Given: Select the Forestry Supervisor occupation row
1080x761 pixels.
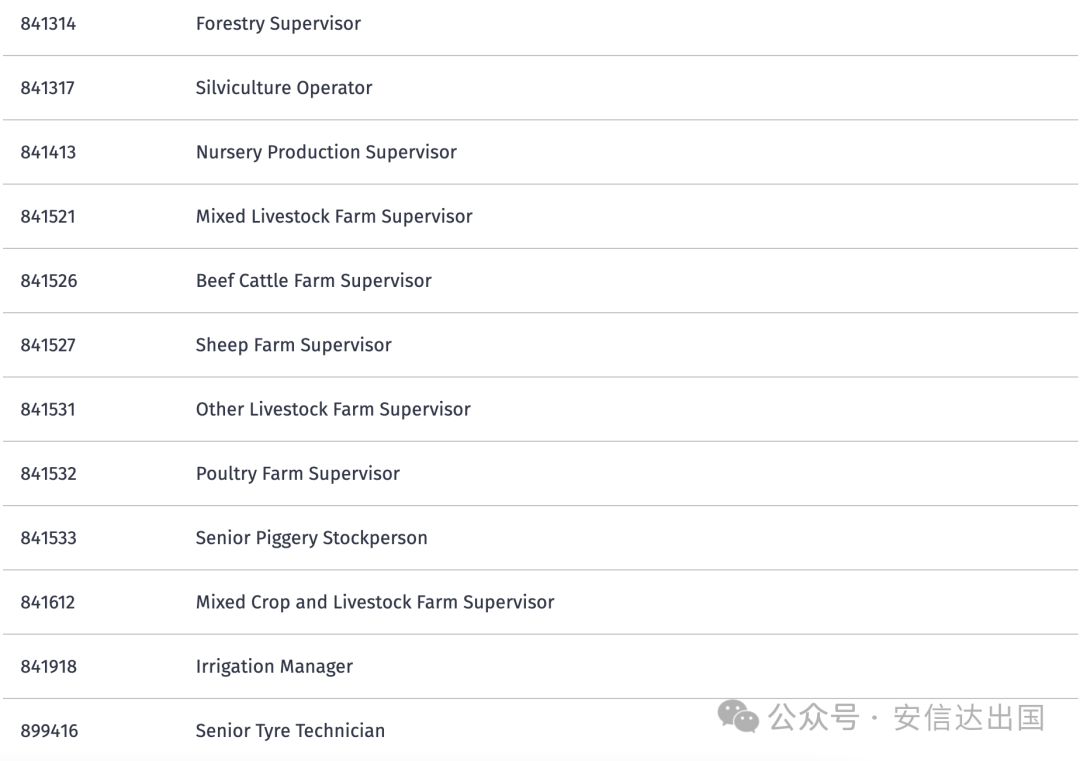Looking at the screenshot, I should 278,24.
